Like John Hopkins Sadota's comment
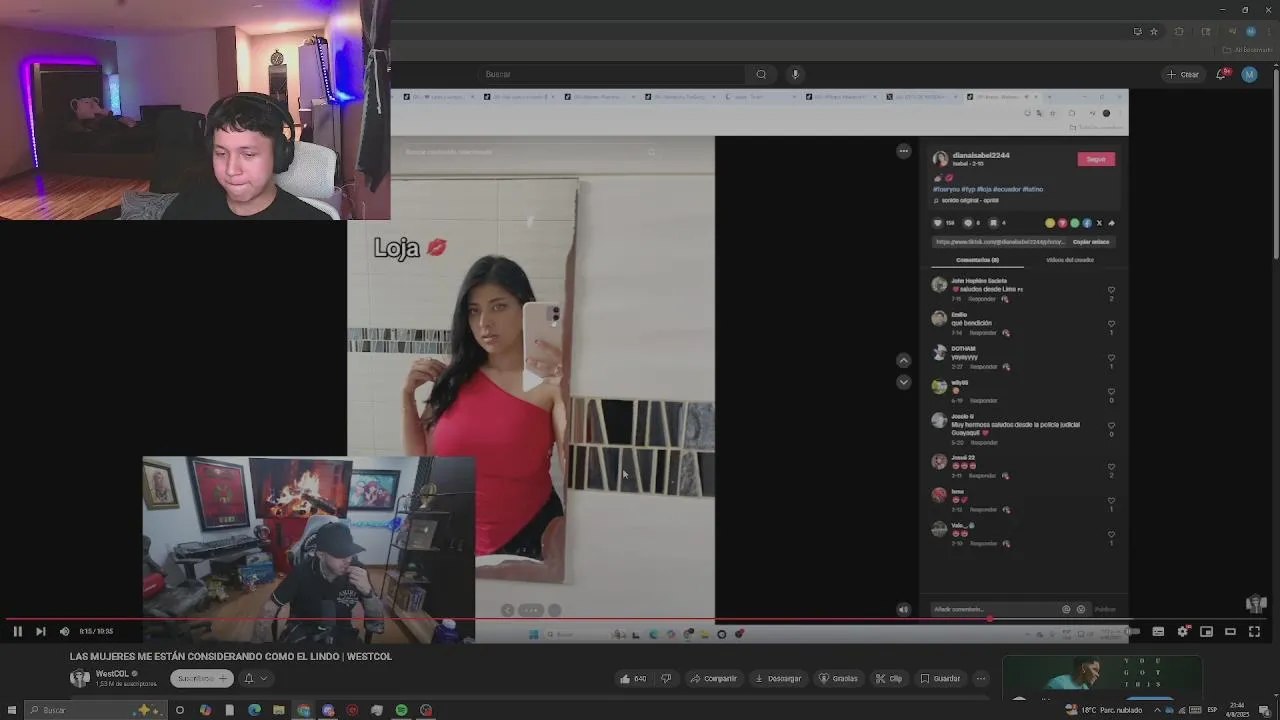 coord(1111,290)
